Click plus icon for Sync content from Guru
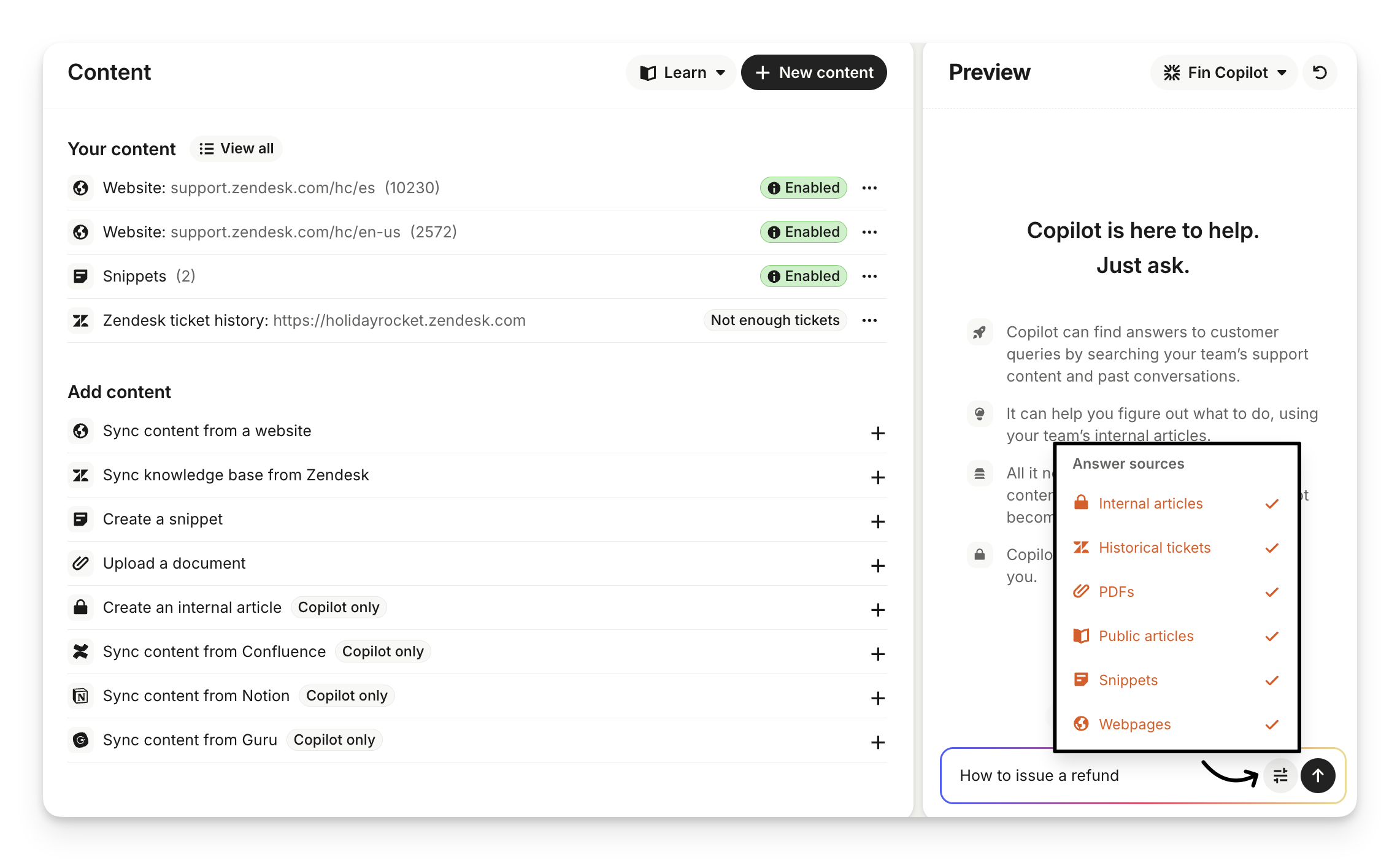The width and height of the screenshot is (1400, 860). click(878, 742)
